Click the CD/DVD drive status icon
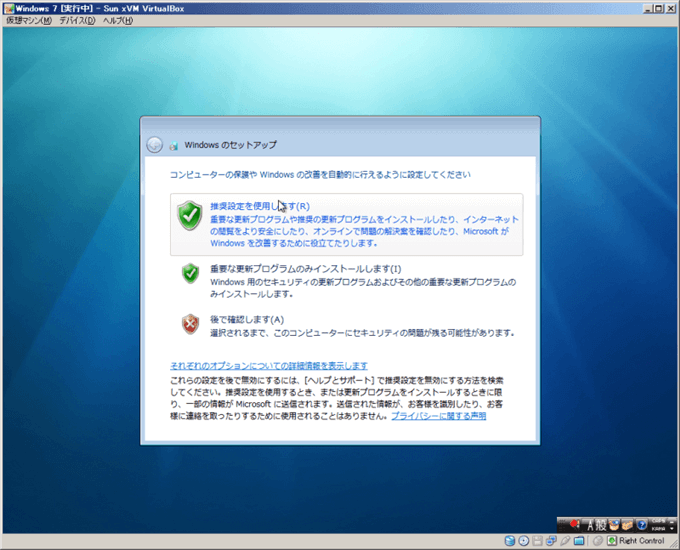 pyautogui.click(x=524, y=541)
